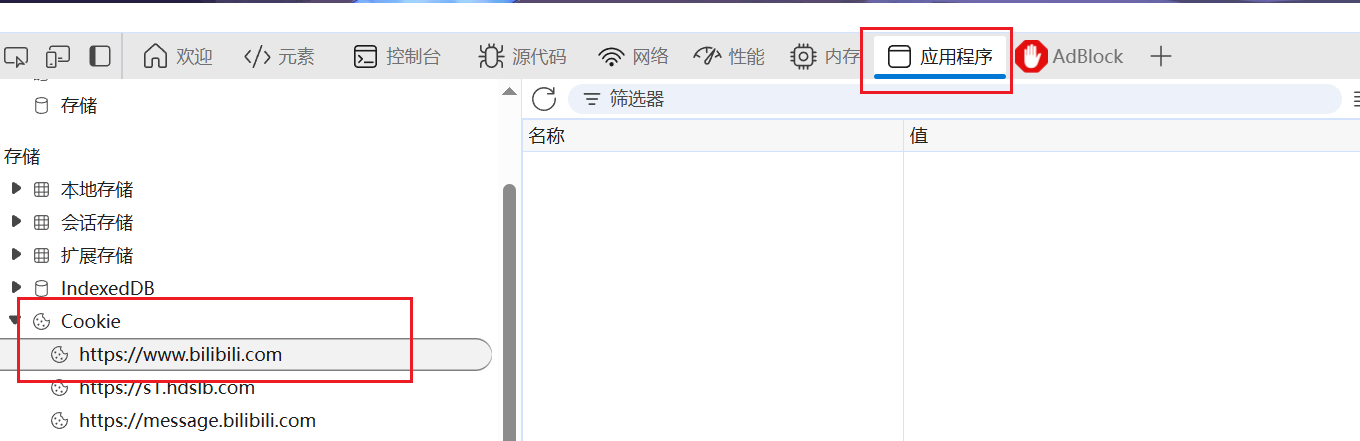The width and height of the screenshot is (1360, 441).
Task: Open the 元素 tab
Action: pos(280,57)
